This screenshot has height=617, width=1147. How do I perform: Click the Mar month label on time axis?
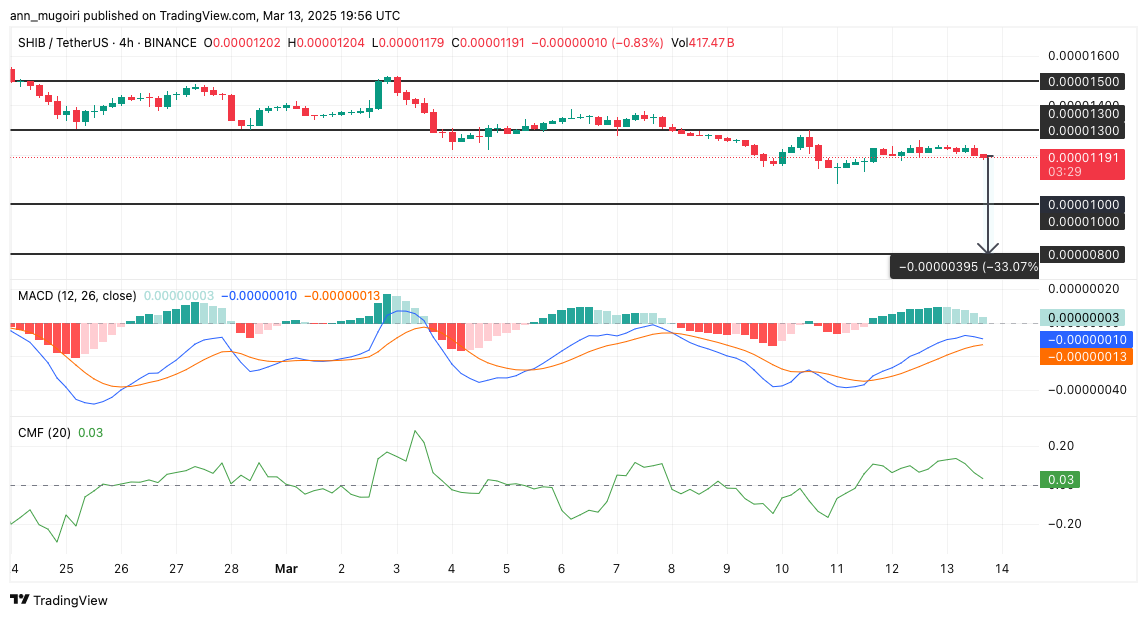tap(286, 569)
